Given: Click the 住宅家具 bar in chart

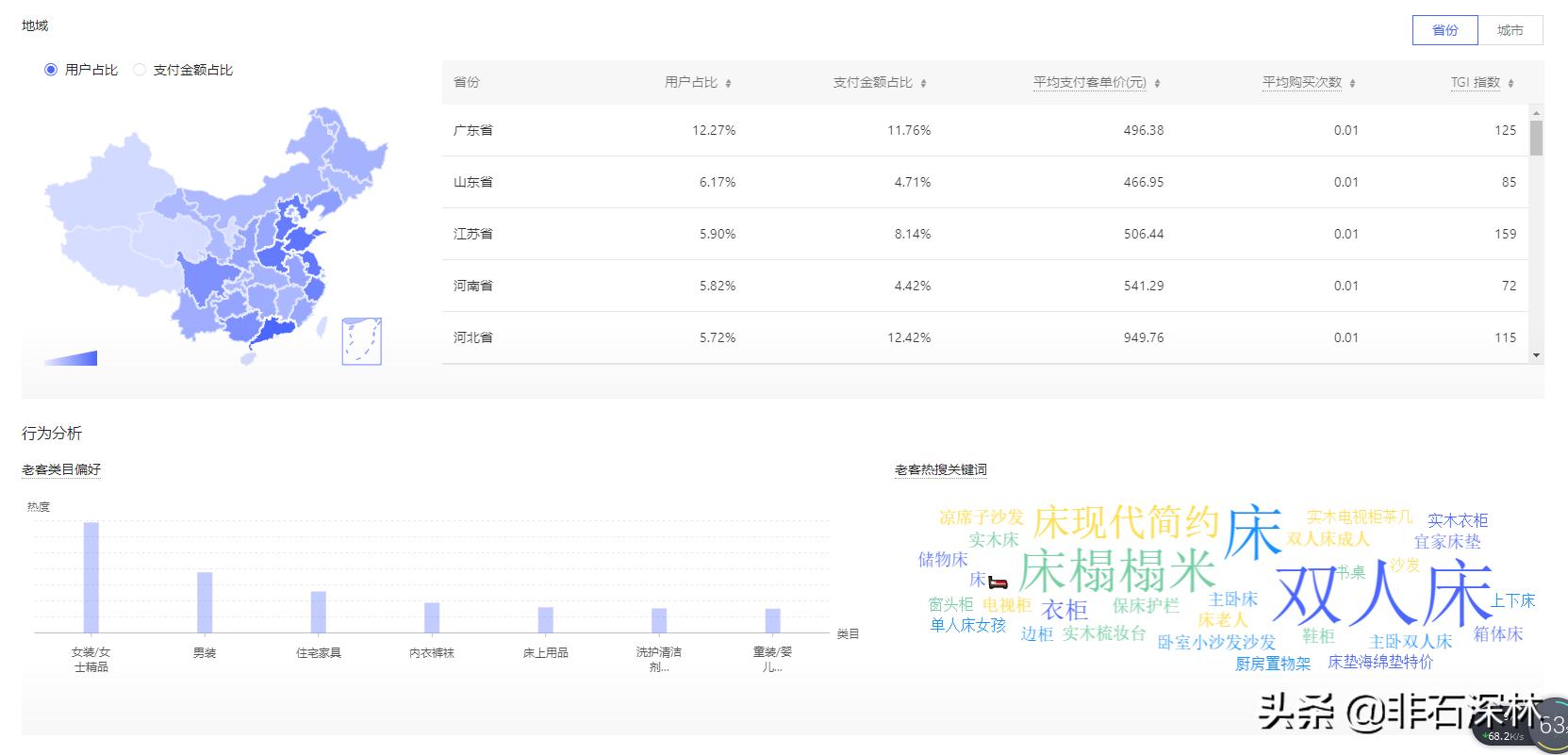Looking at the screenshot, I should [x=319, y=612].
